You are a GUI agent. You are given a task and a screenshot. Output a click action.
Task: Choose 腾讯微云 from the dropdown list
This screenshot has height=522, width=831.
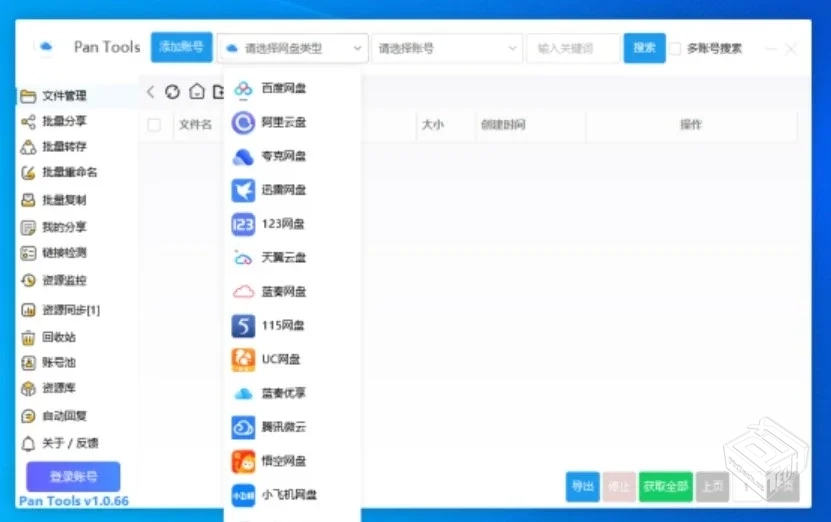tap(293, 427)
